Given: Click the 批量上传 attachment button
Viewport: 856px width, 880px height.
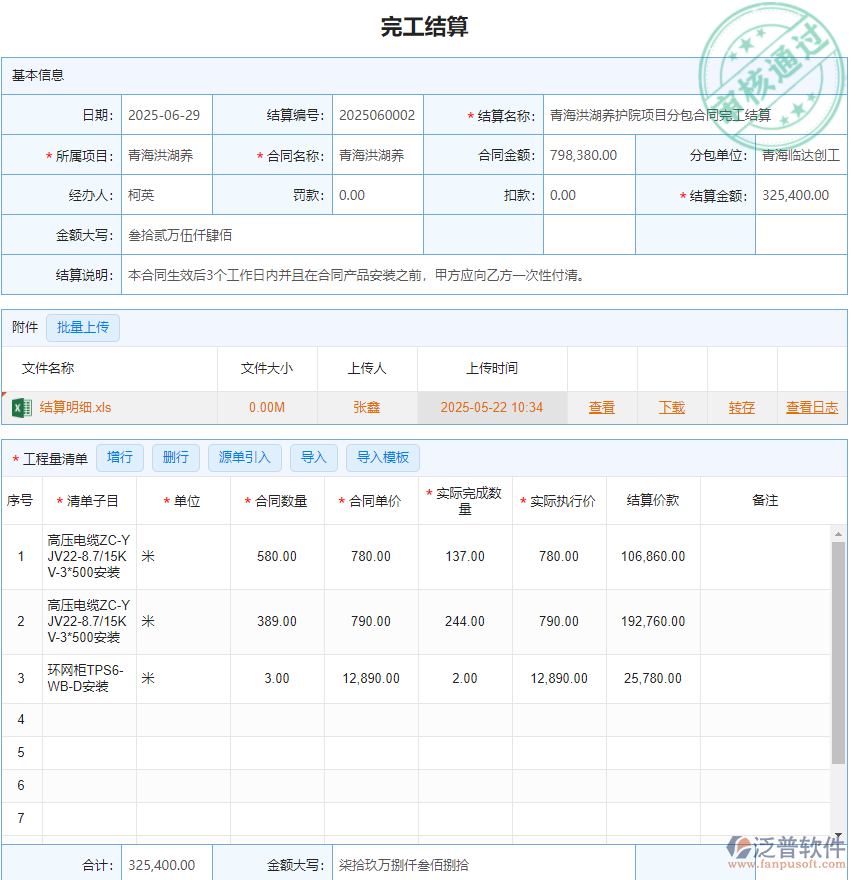Looking at the screenshot, I should pyautogui.click(x=83, y=327).
